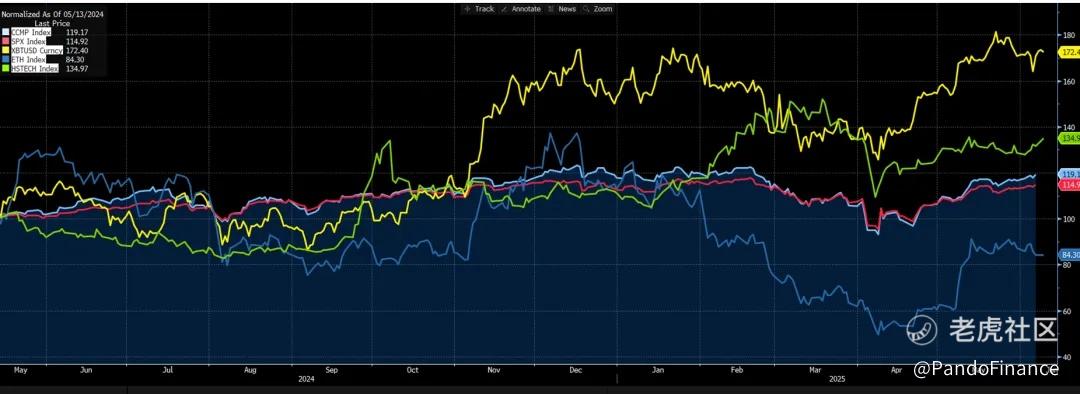
Task: Select the ETH Index legend label
Action: click(x=28, y=59)
